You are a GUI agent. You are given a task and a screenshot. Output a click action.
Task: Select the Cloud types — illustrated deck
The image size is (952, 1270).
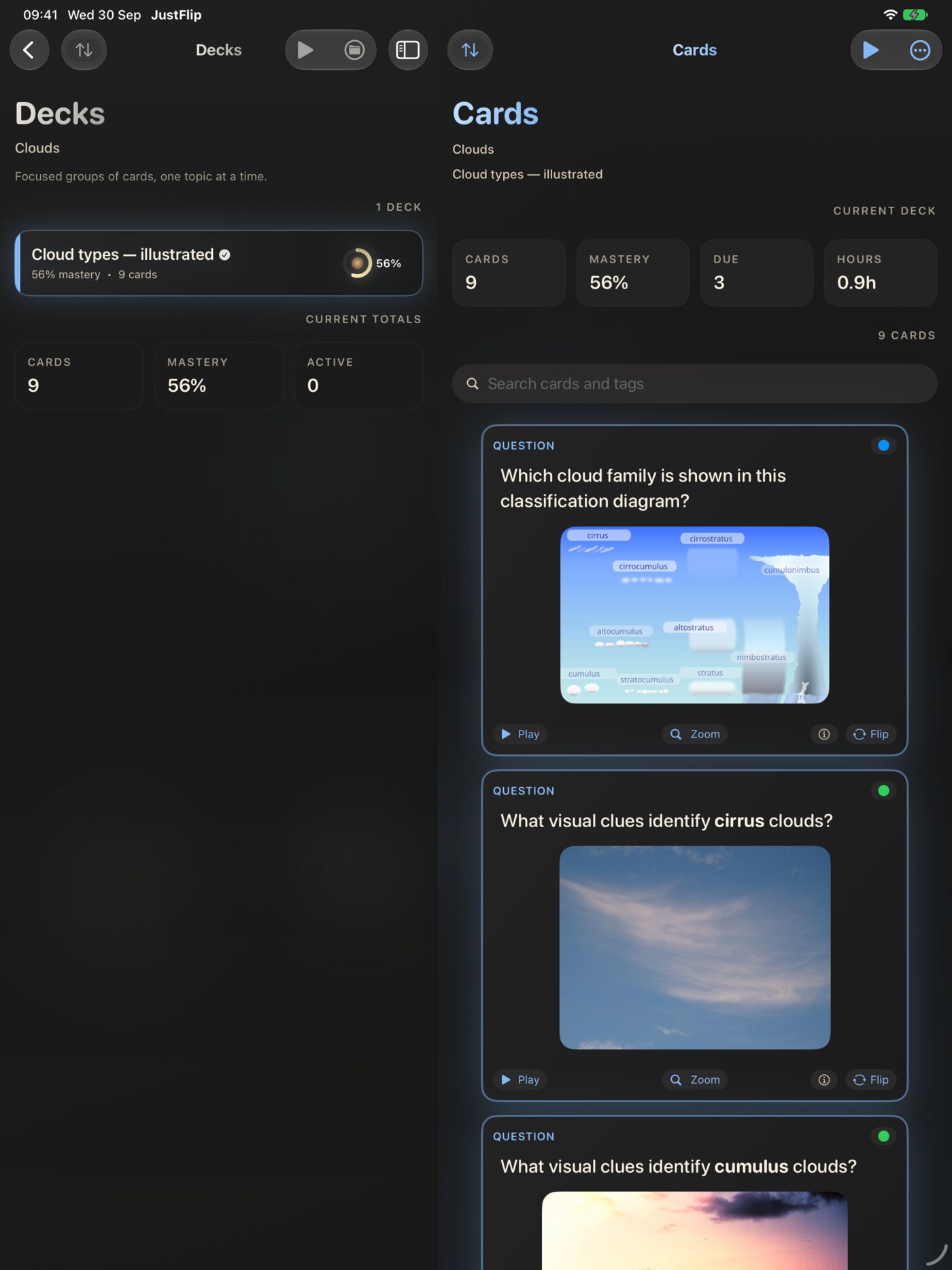point(219,263)
